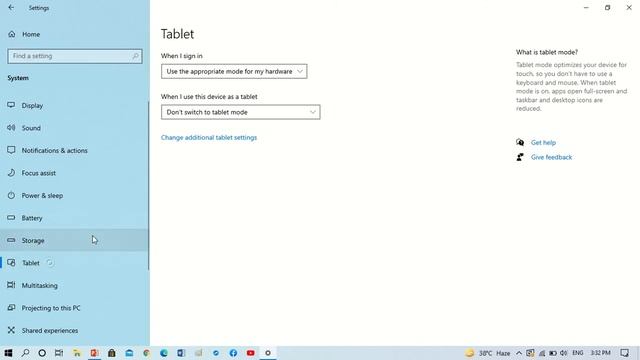Image resolution: width=640 pixels, height=360 pixels.
Task: Click the battery icon in system tray
Action: click(553, 353)
